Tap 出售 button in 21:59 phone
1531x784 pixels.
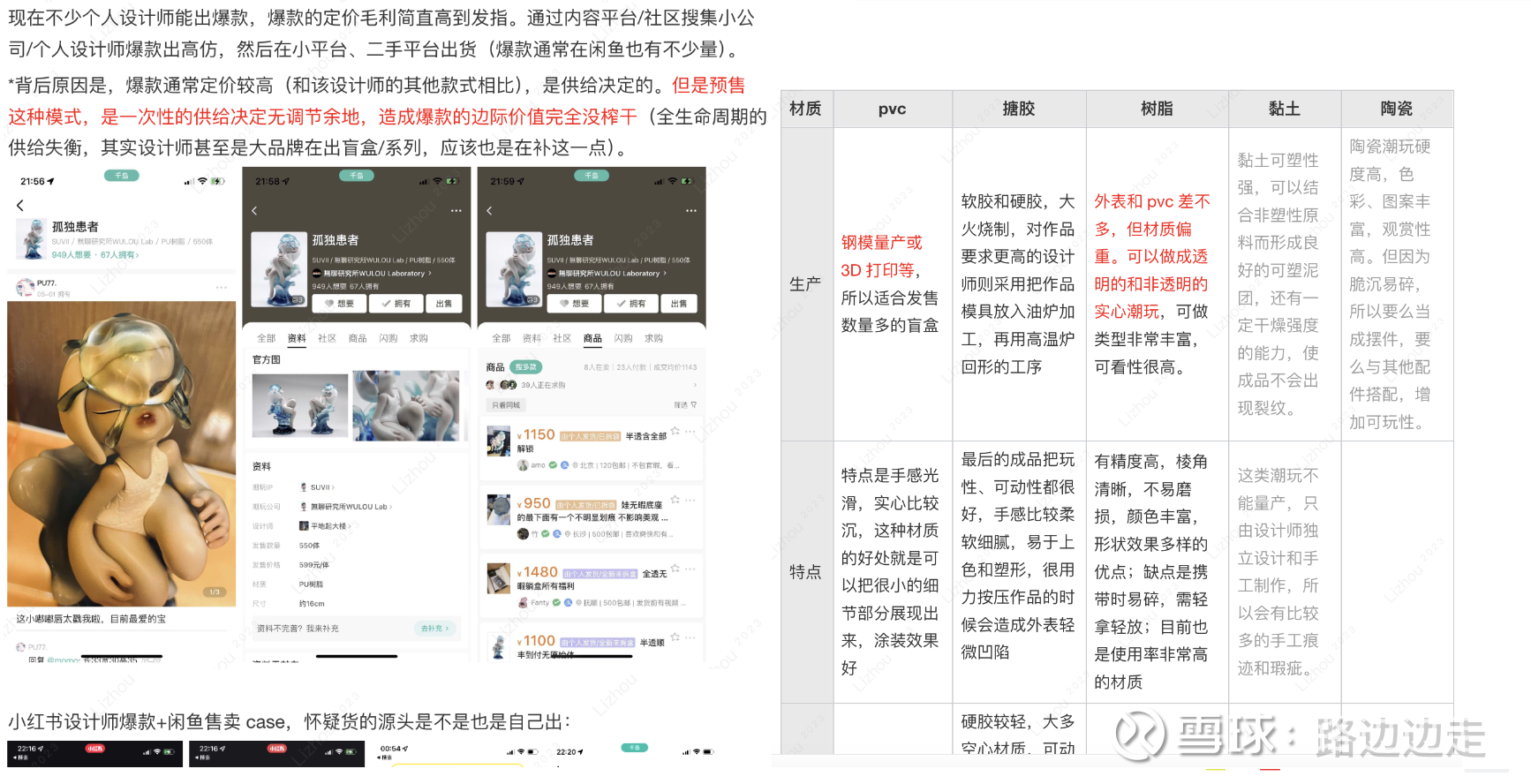click(x=679, y=304)
